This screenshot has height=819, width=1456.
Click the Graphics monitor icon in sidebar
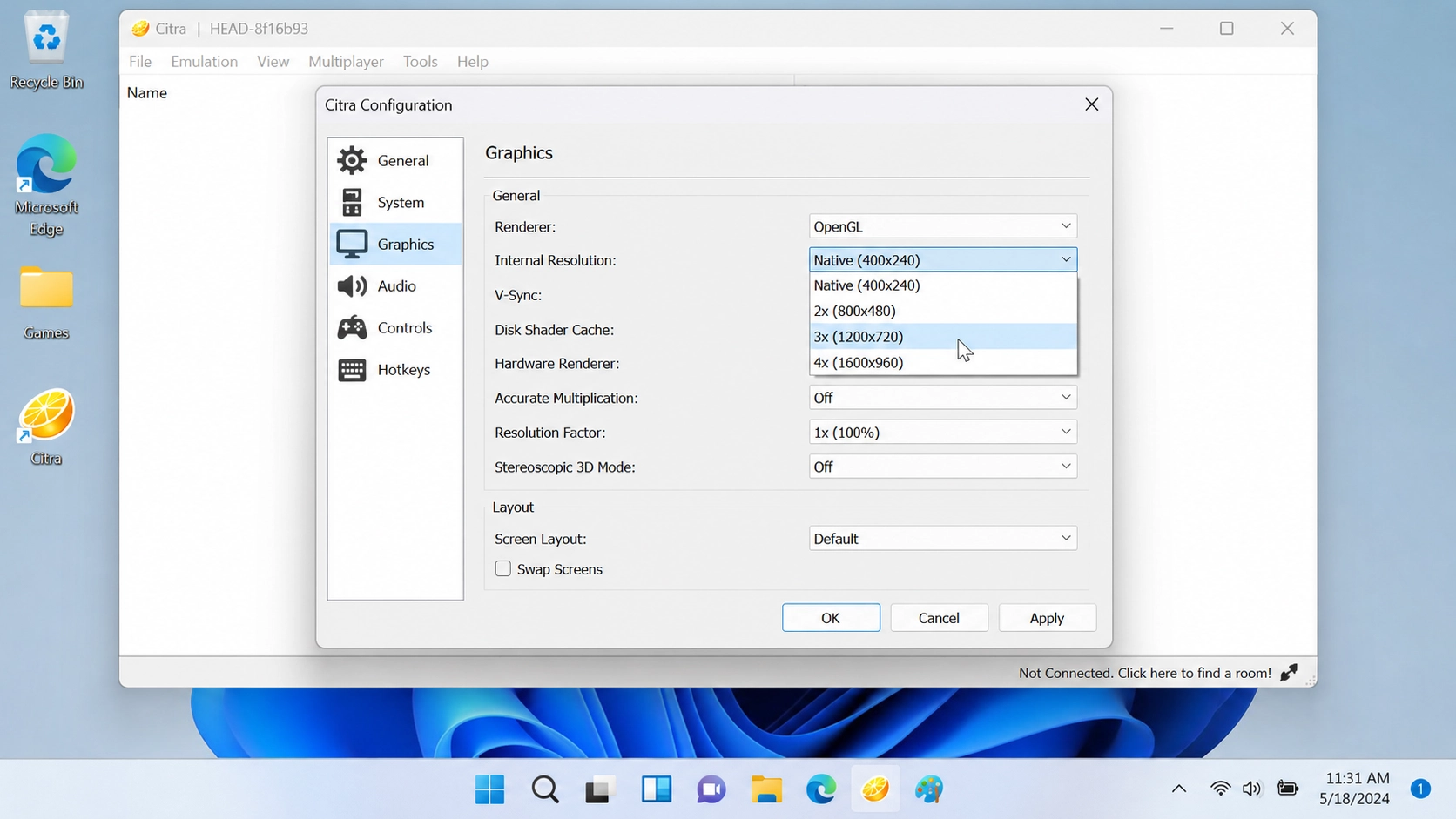point(352,244)
